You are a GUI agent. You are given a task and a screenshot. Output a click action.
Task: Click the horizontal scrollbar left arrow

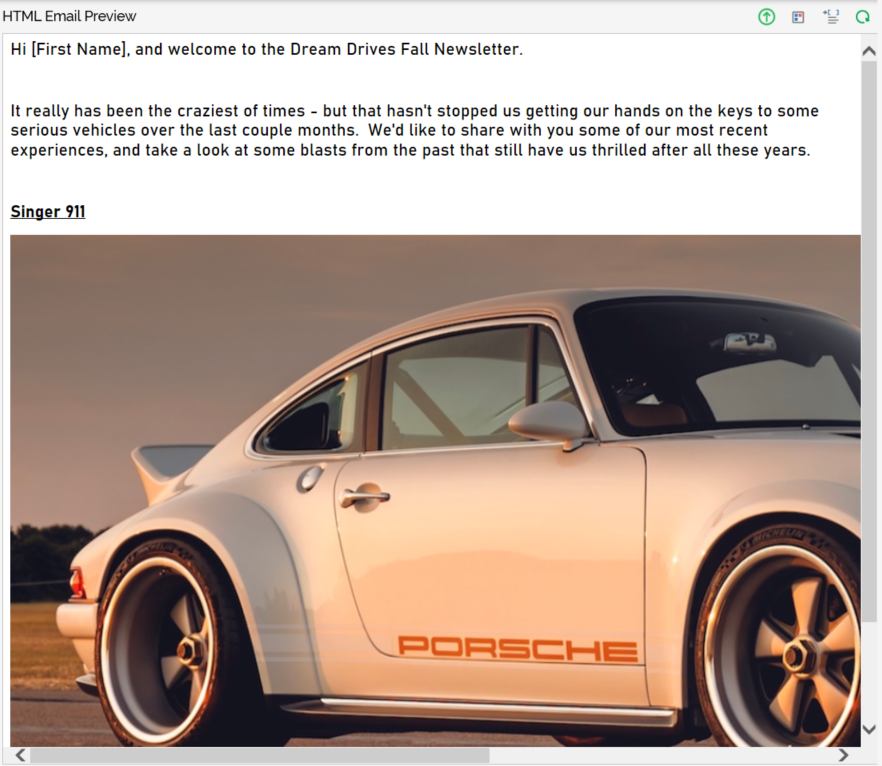20,755
